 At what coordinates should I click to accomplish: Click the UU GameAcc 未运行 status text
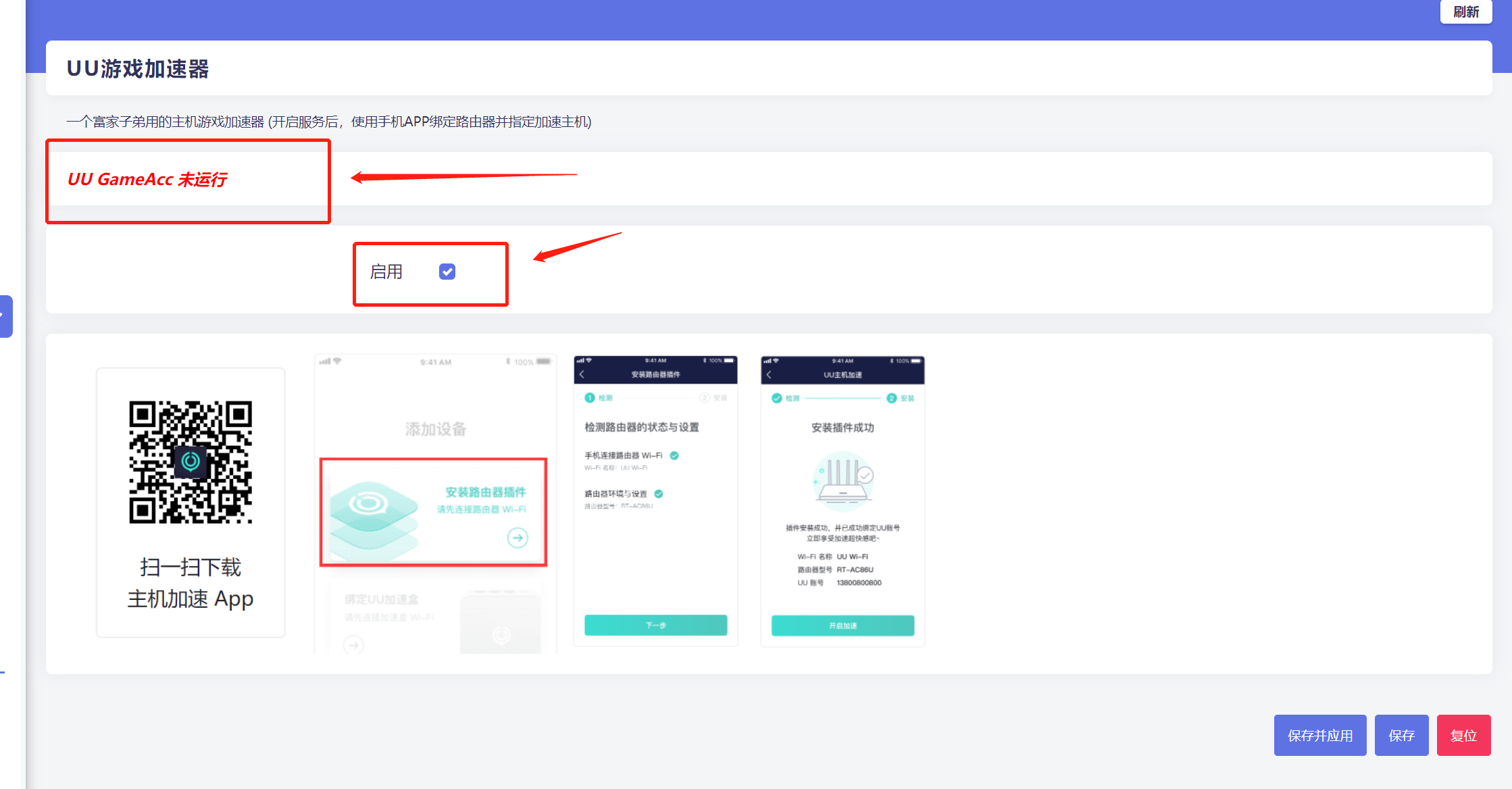pyautogui.click(x=147, y=179)
